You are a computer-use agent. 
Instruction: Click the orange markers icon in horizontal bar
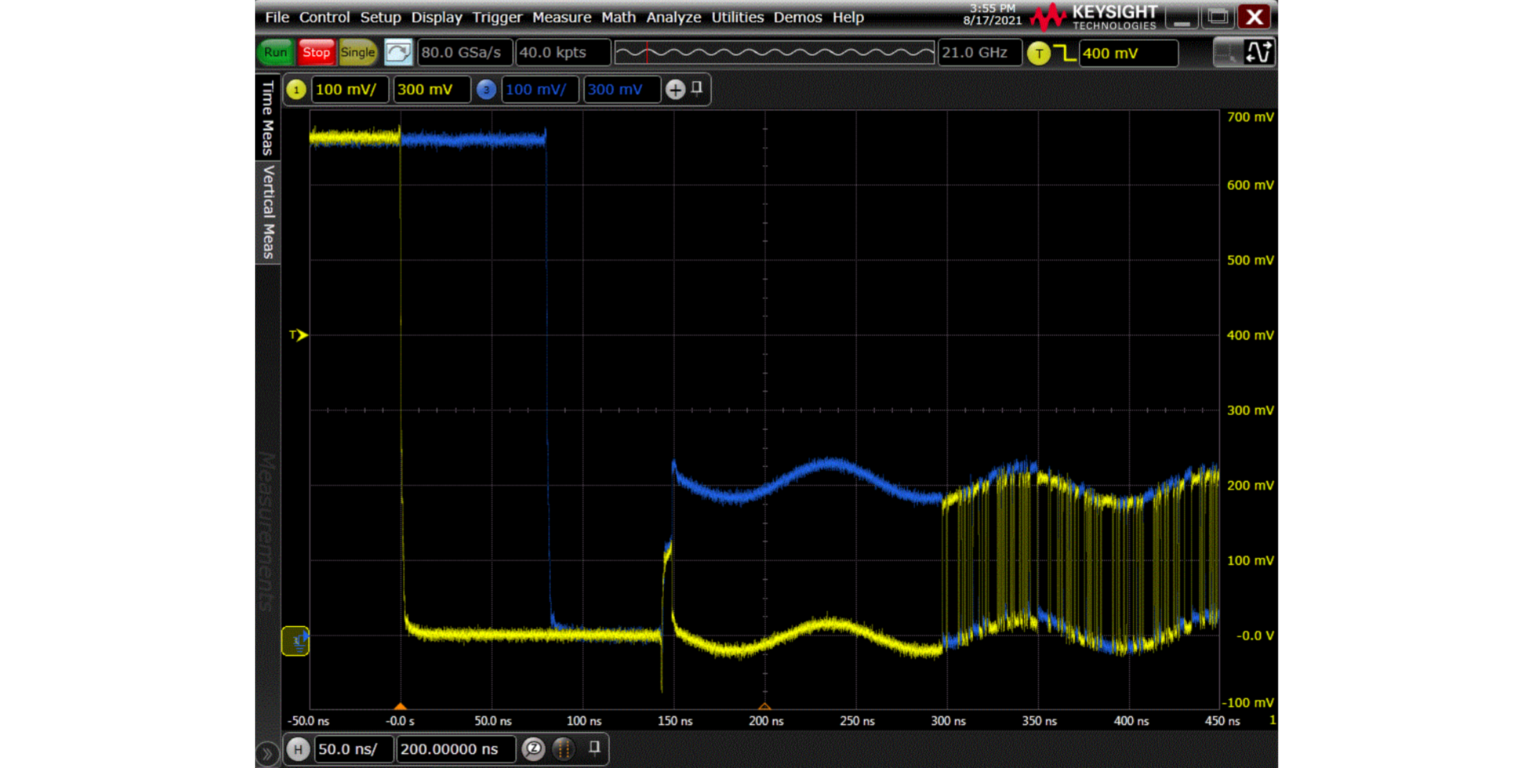tap(563, 749)
